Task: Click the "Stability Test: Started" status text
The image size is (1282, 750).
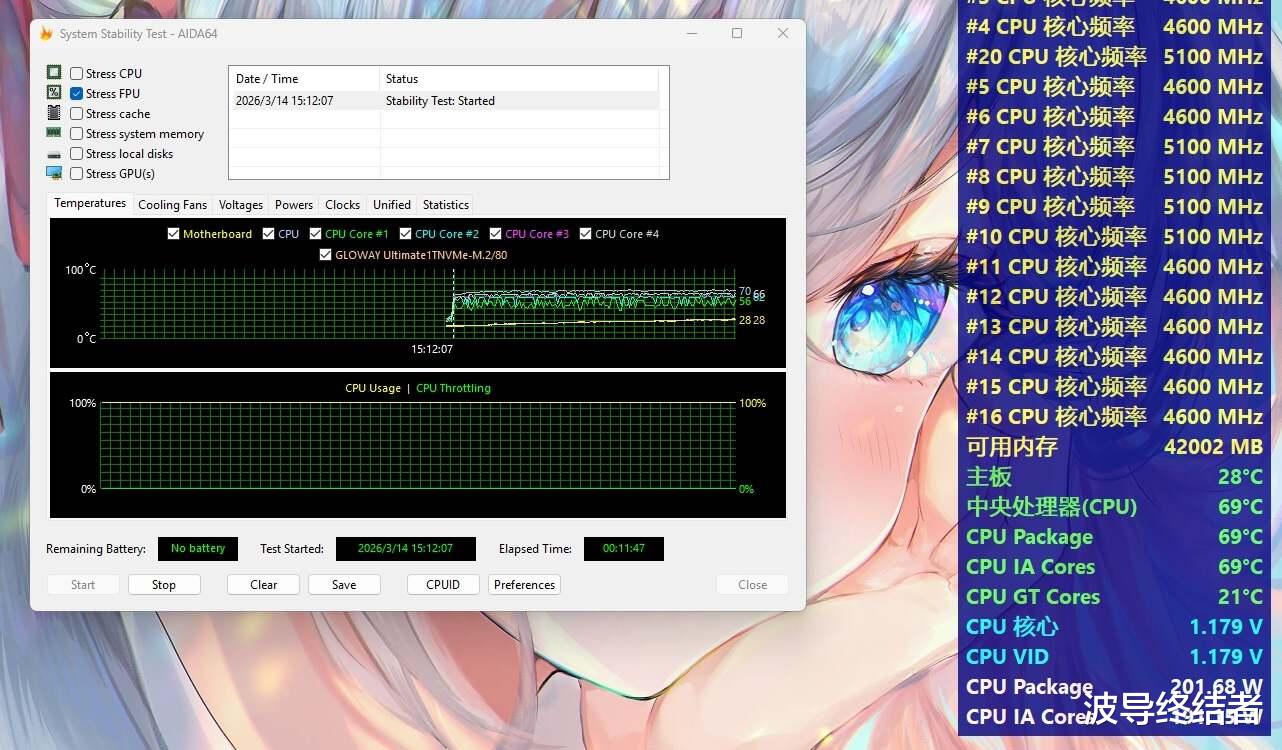Action: pyautogui.click(x=440, y=101)
